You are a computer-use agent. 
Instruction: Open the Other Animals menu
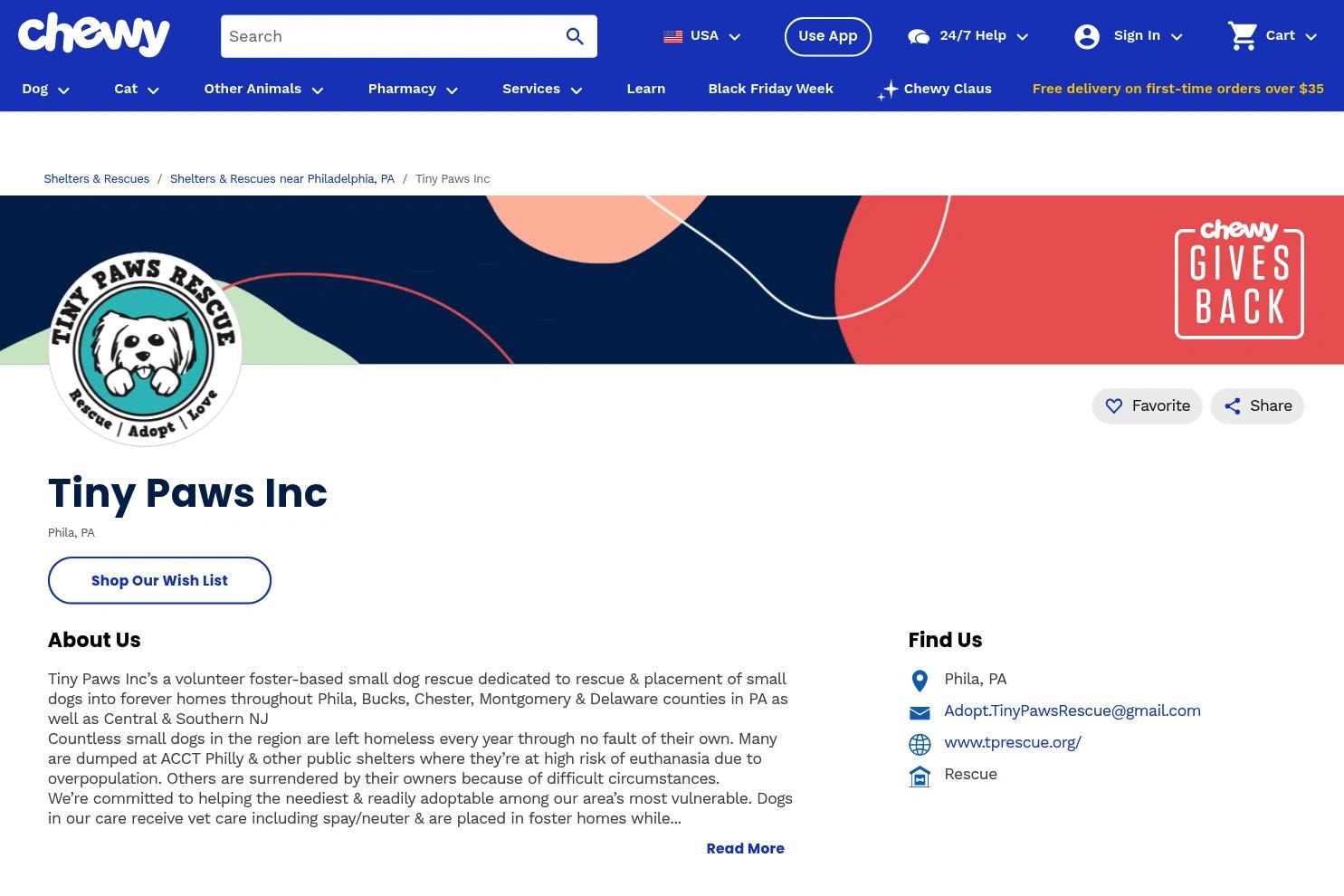point(264,89)
